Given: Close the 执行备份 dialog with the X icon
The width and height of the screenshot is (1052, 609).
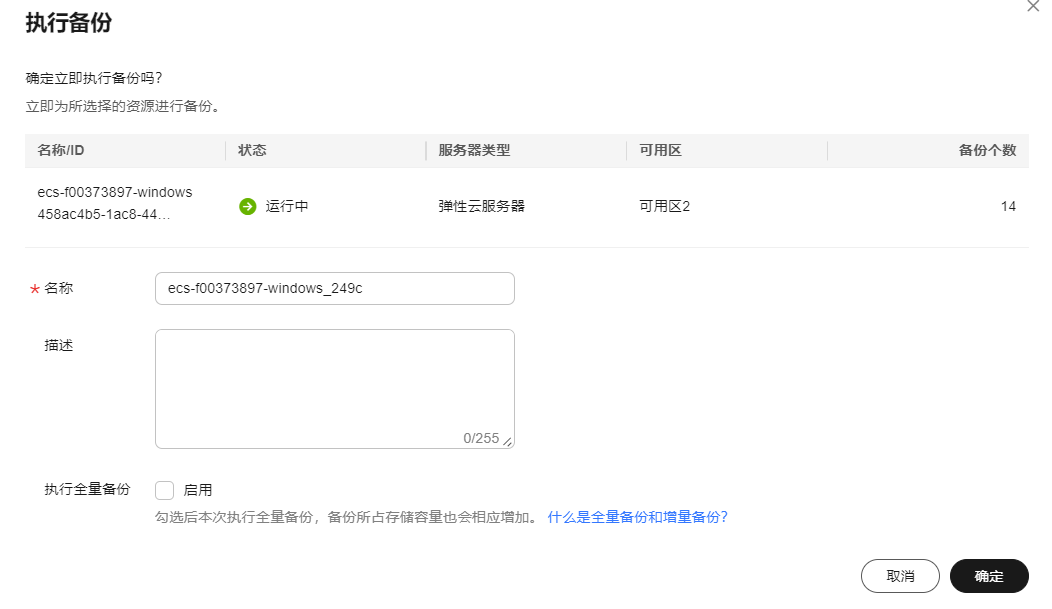Looking at the screenshot, I should click(x=1033, y=6).
